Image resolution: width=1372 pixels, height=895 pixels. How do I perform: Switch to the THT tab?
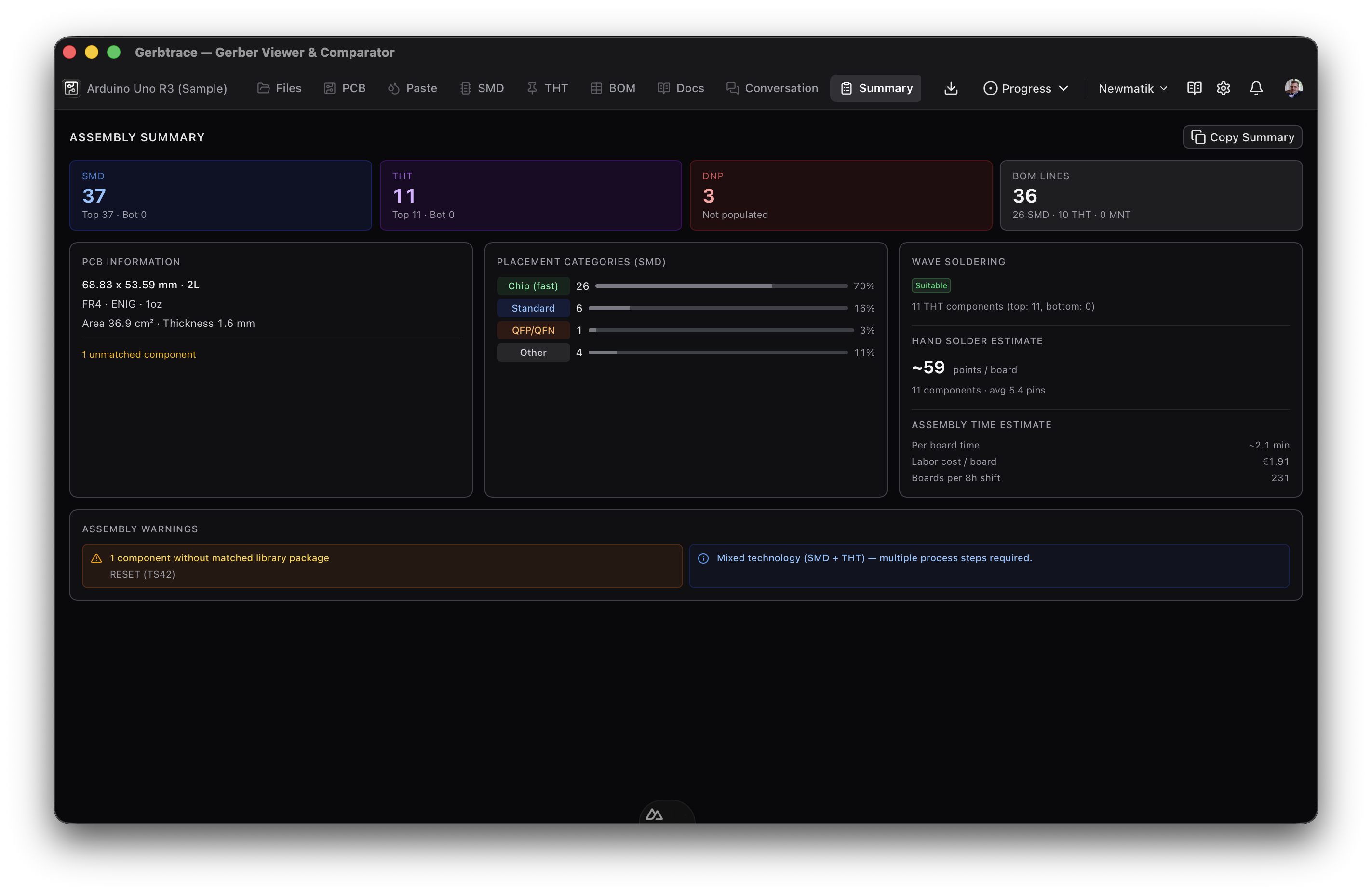(x=547, y=88)
